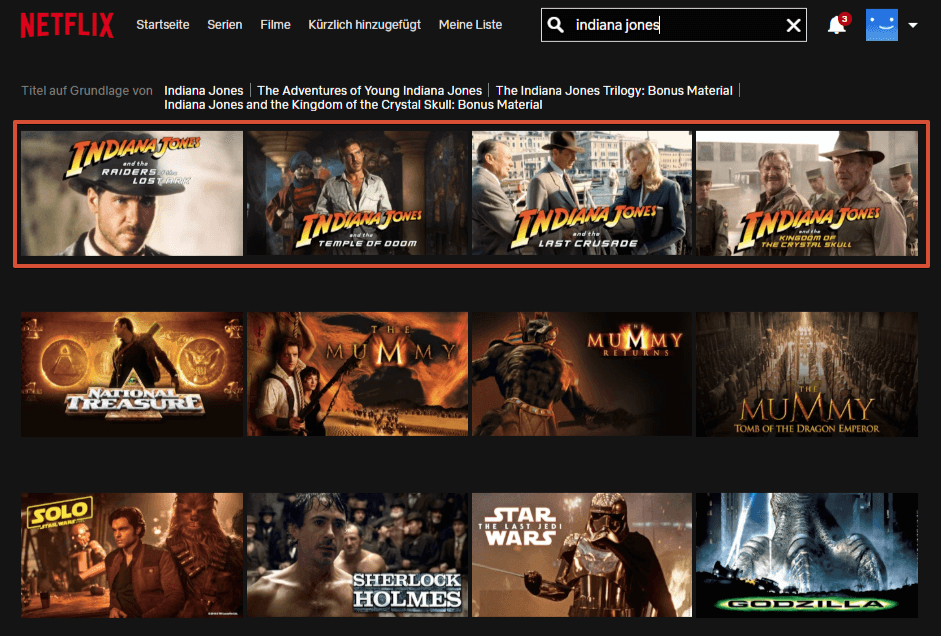The image size is (941, 636).
Task: Open Raiders of the Lost Ark thumbnail
Action: point(132,193)
